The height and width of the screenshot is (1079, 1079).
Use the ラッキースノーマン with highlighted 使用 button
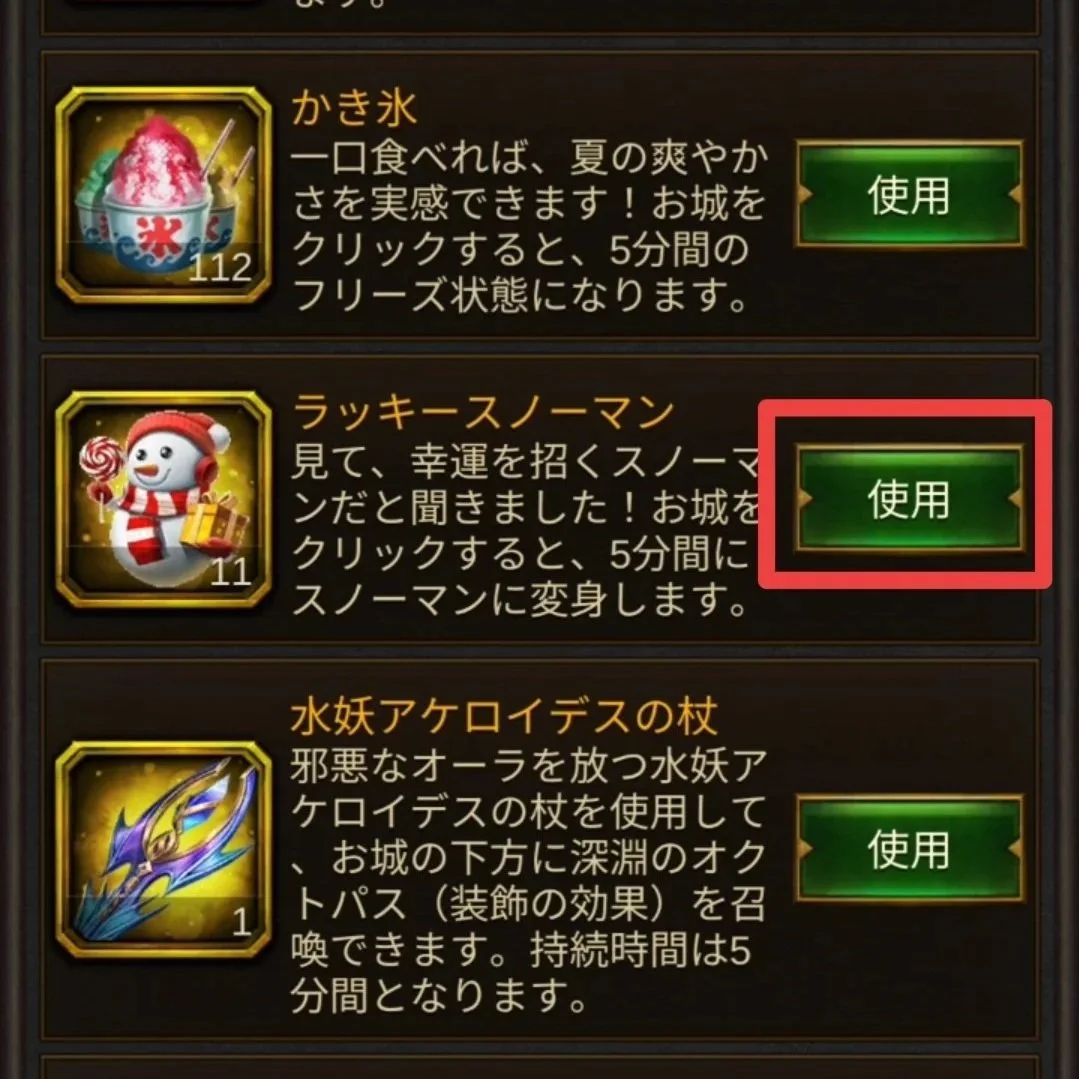tap(909, 499)
